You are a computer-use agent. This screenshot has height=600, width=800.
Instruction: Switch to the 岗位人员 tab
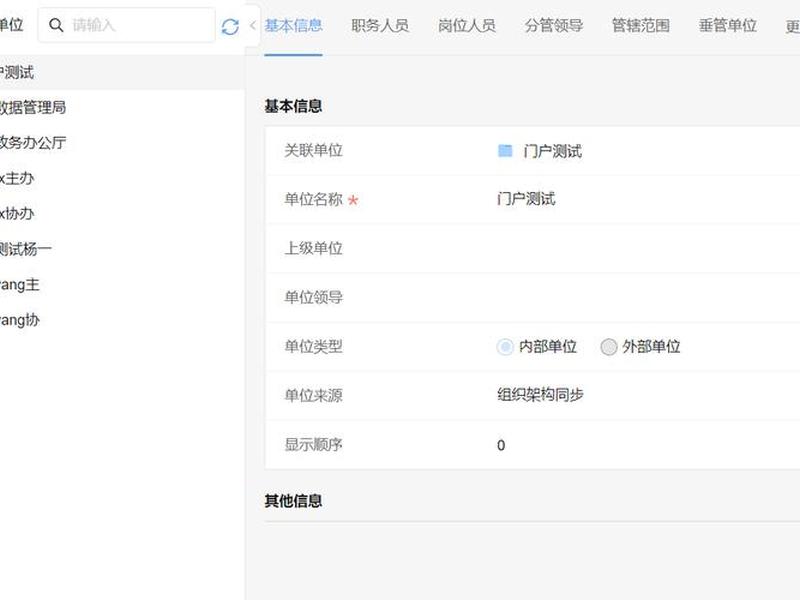coord(467,26)
